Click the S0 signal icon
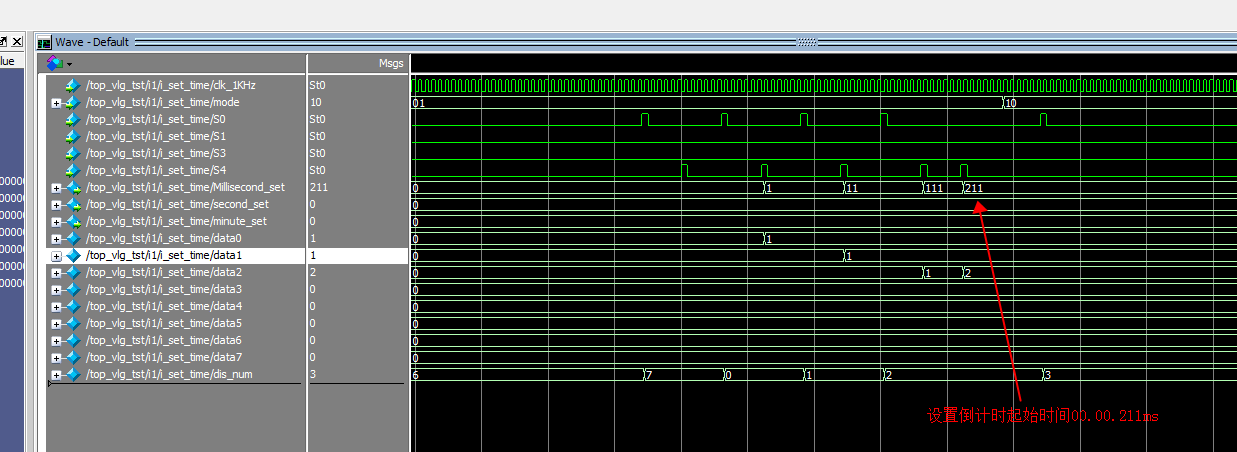Image resolution: width=1237 pixels, height=452 pixels. point(72,120)
